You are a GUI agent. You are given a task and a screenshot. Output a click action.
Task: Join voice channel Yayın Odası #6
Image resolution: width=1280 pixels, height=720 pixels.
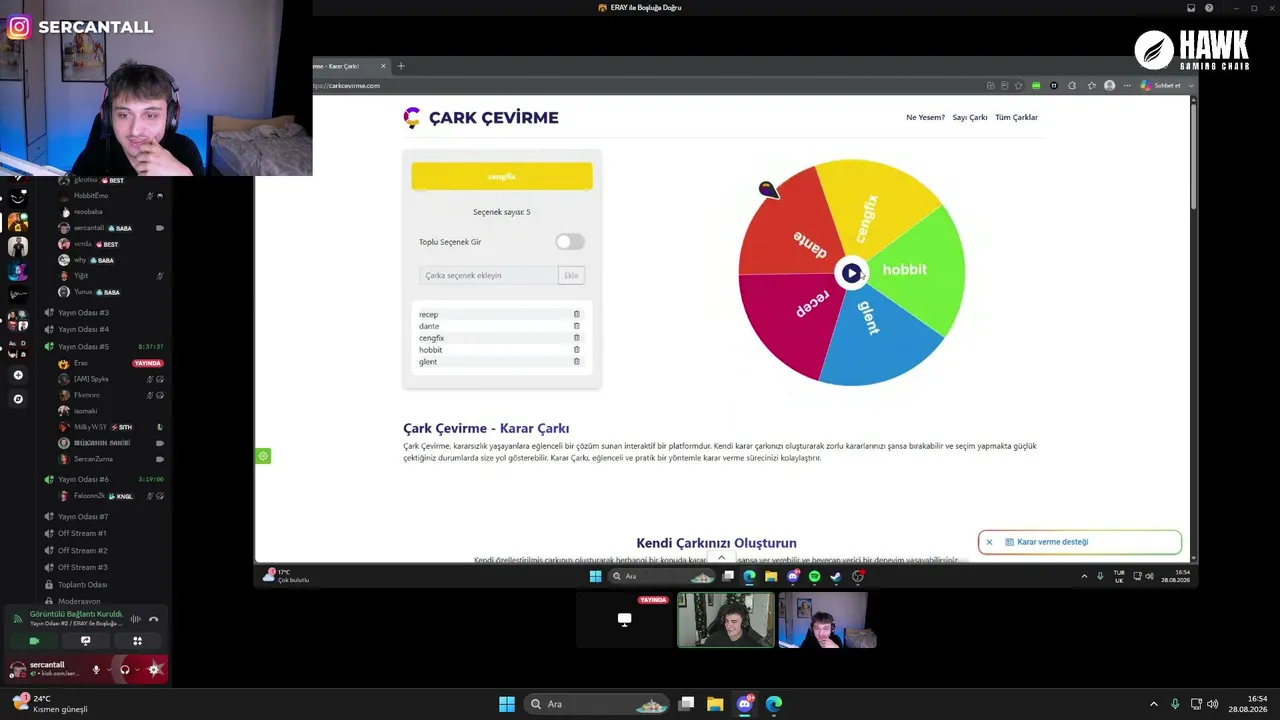(x=83, y=479)
